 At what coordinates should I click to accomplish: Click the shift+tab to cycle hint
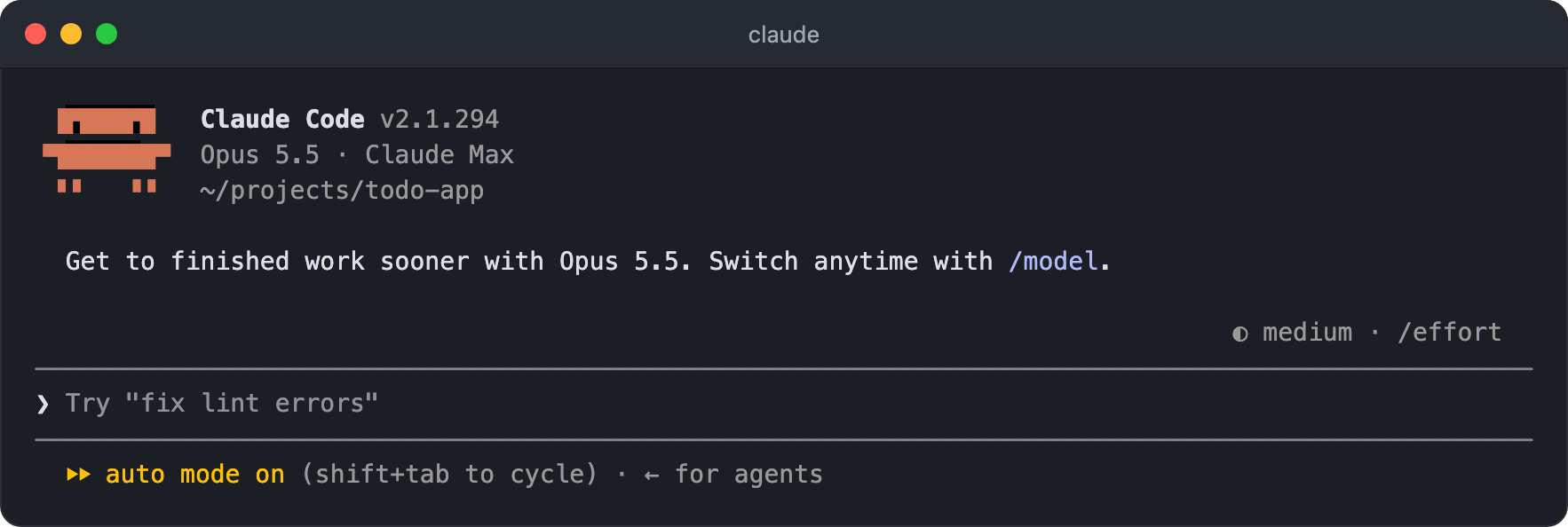click(x=449, y=475)
